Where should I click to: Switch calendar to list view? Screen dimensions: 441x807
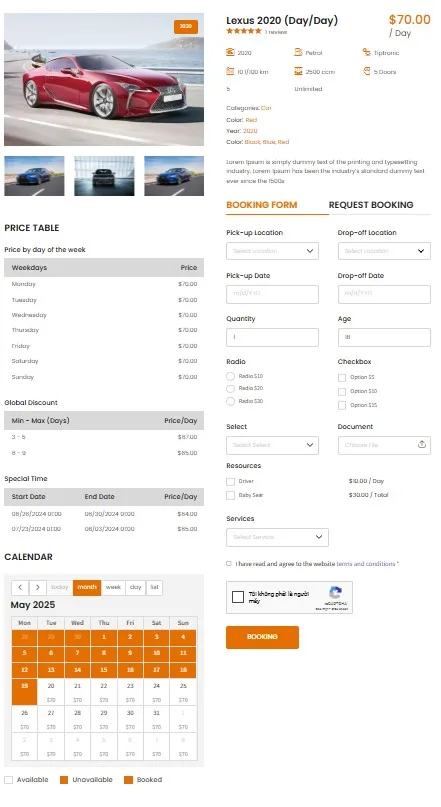pyautogui.click(x=154, y=587)
